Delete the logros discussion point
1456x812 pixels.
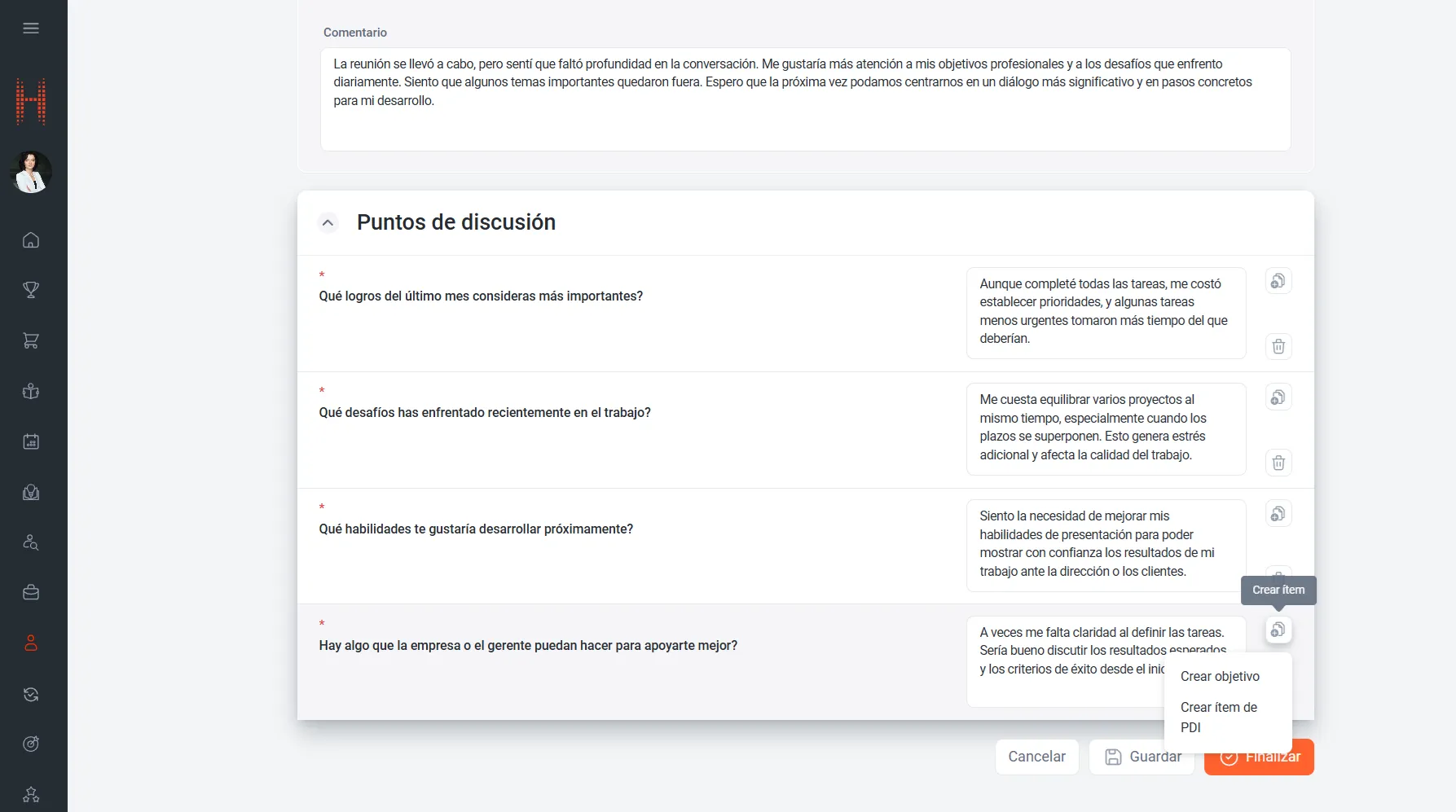tap(1278, 346)
